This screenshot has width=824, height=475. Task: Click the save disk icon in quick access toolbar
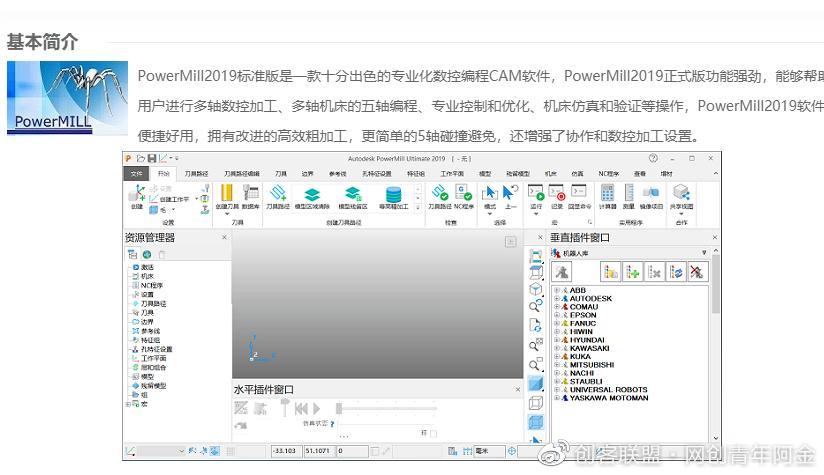152,158
